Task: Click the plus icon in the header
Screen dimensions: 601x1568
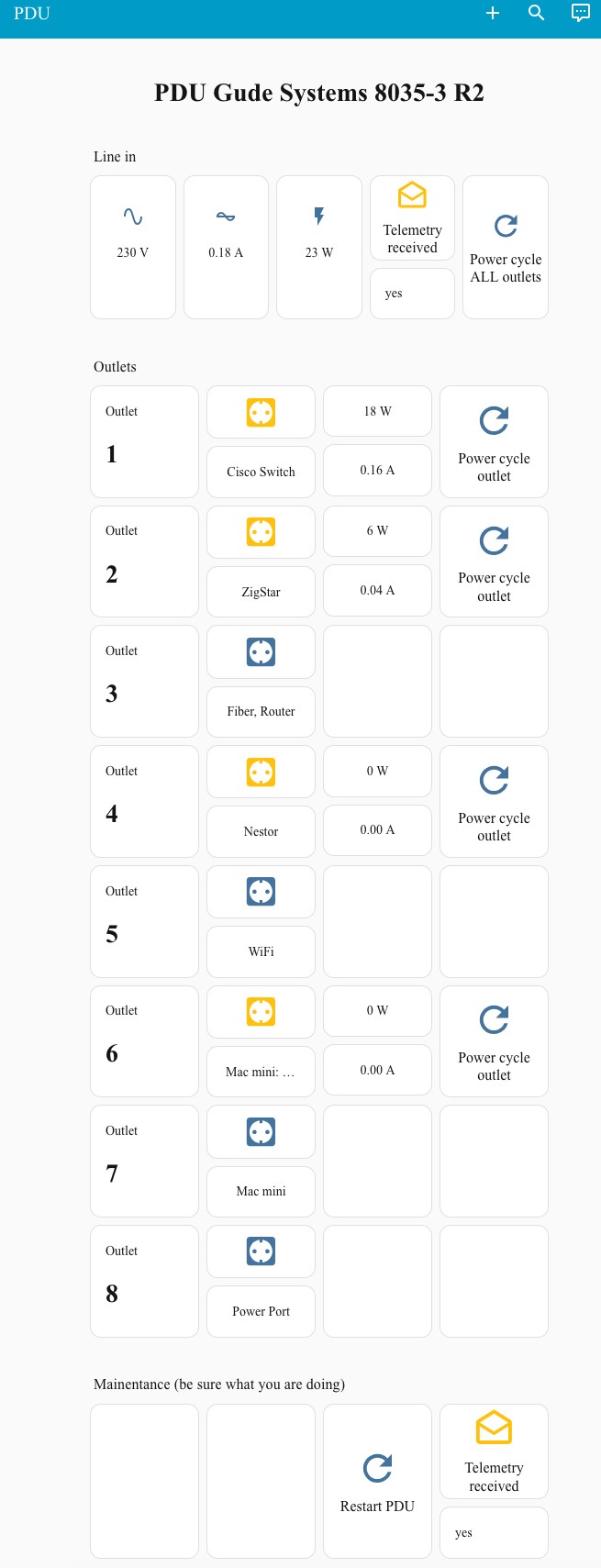Action: (493, 14)
